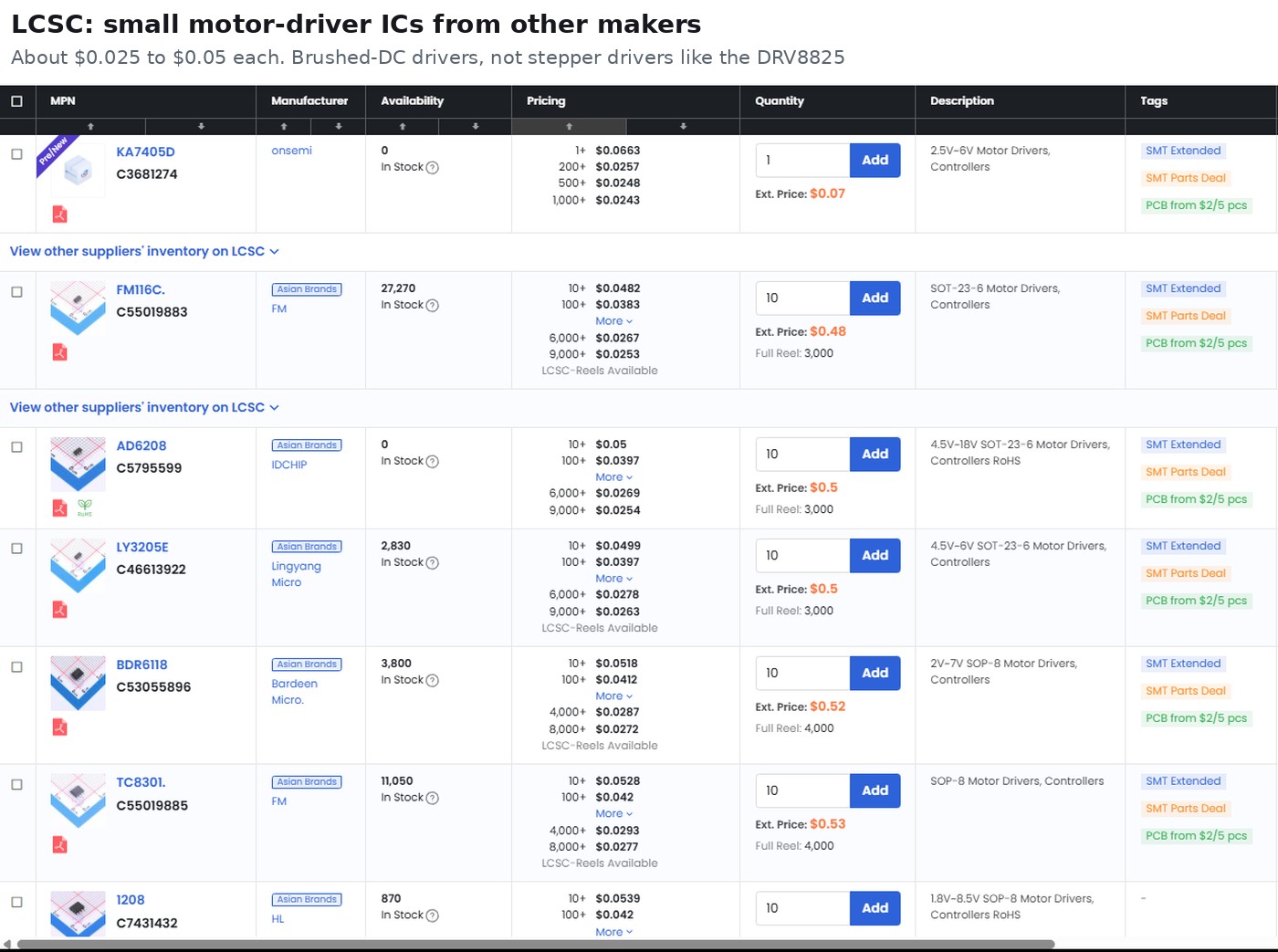Screen dimensions: 1278x952
Task: Click the horizontal scrollbar at the table bottom
Action: (x=536, y=945)
